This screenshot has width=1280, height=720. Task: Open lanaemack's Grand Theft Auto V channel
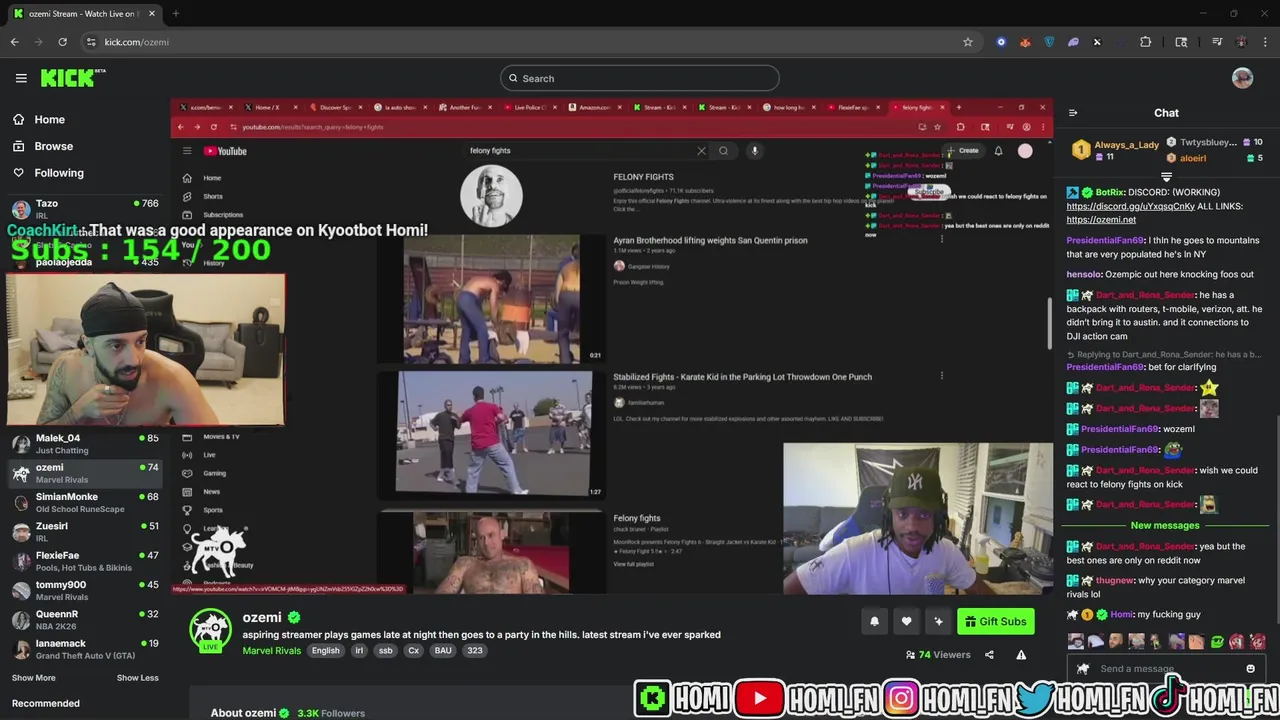click(x=85, y=649)
